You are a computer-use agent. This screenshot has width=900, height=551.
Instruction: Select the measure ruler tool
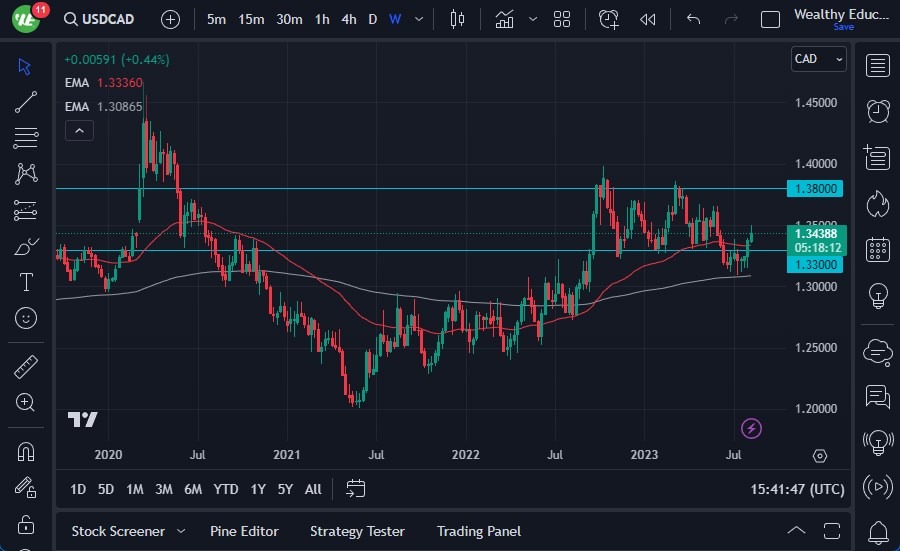pyautogui.click(x=26, y=367)
